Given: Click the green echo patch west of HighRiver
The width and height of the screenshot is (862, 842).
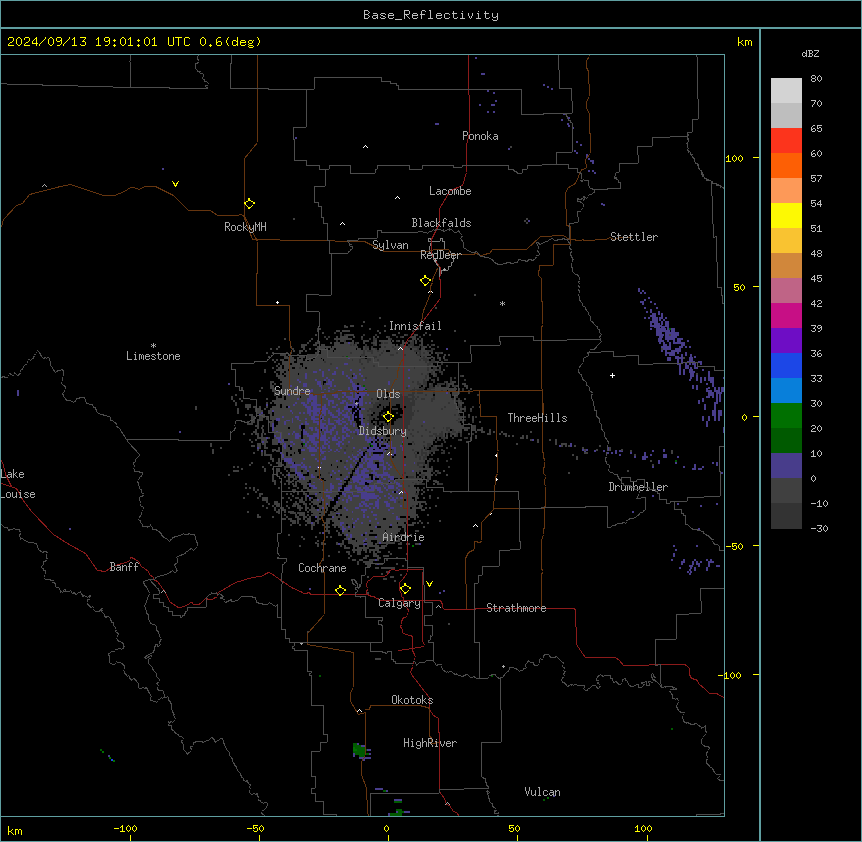Looking at the screenshot, I should 361,750.
